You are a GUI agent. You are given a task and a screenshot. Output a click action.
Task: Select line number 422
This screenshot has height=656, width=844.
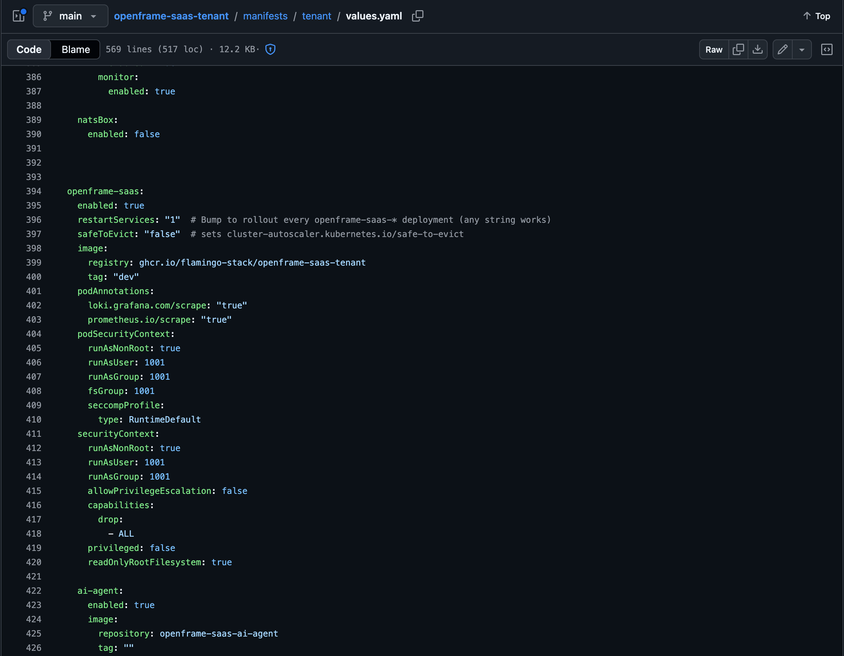click(x=33, y=590)
